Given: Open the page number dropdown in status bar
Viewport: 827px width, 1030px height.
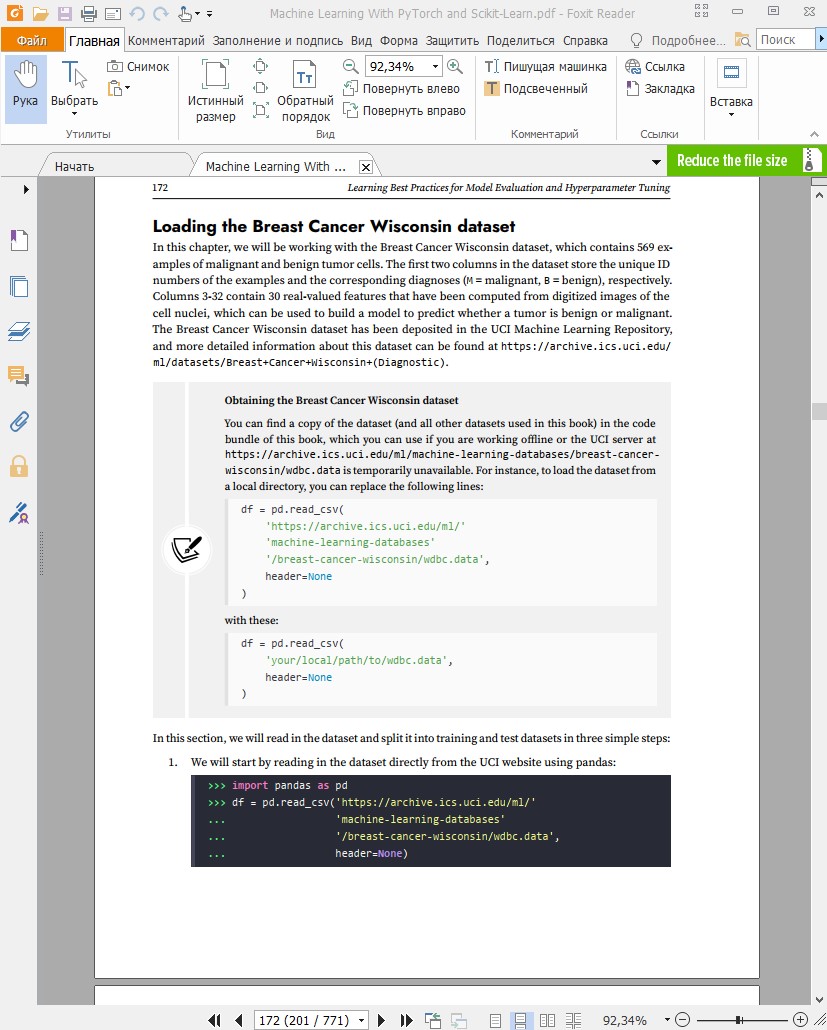Looking at the screenshot, I should pyautogui.click(x=361, y=1020).
